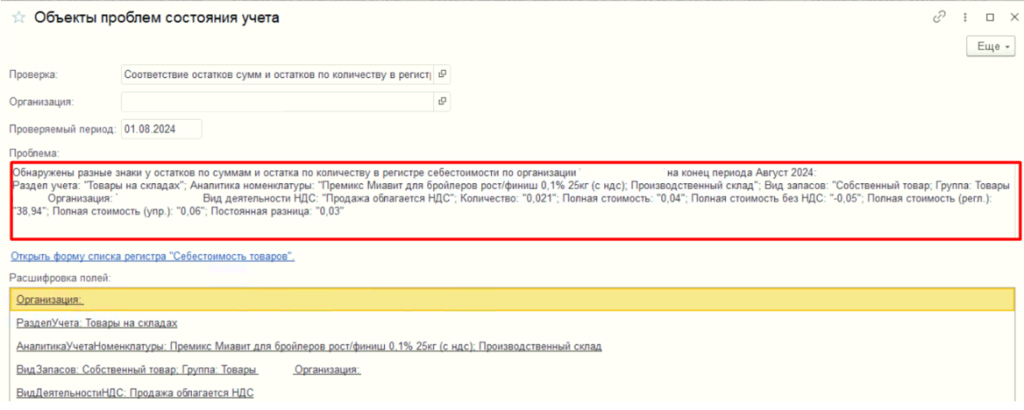Open the АналитикаУчетаНоменклатуры Премикс Миавит row

(x=309, y=346)
